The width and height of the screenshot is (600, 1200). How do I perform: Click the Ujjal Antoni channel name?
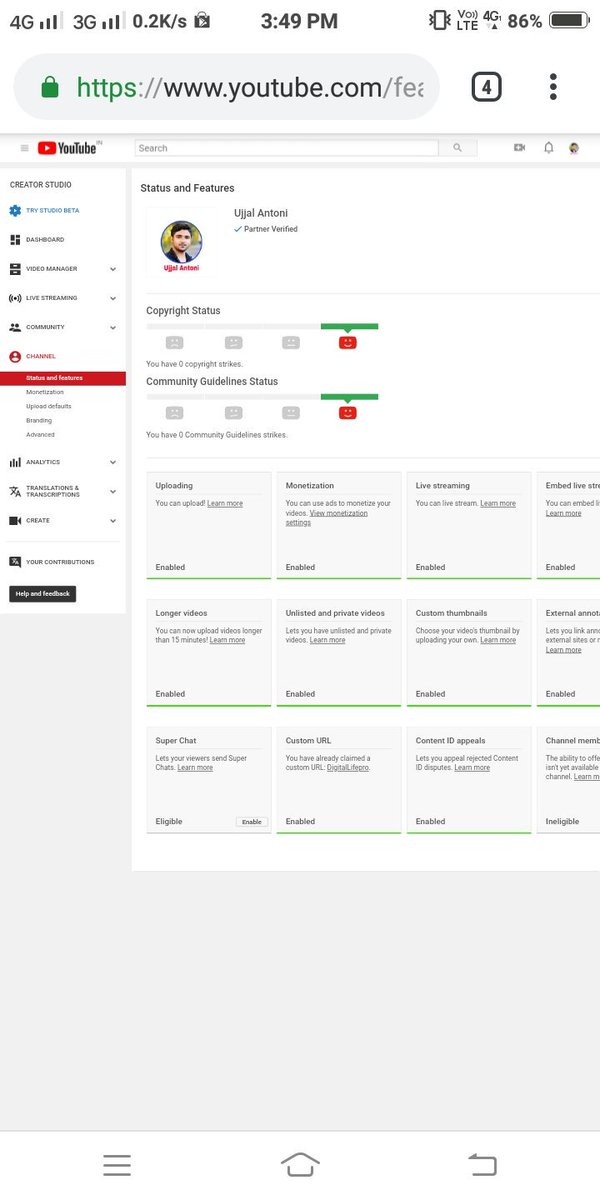[260, 214]
